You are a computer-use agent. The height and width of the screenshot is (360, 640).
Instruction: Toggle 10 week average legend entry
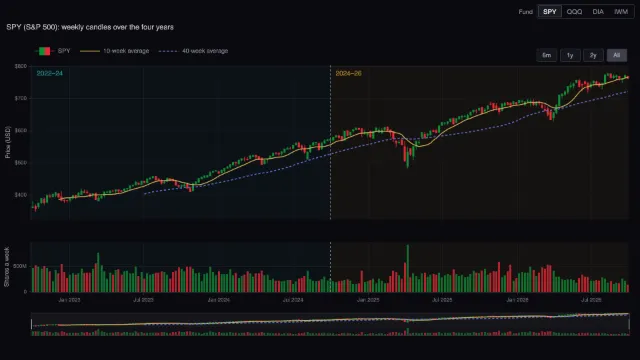115,51
